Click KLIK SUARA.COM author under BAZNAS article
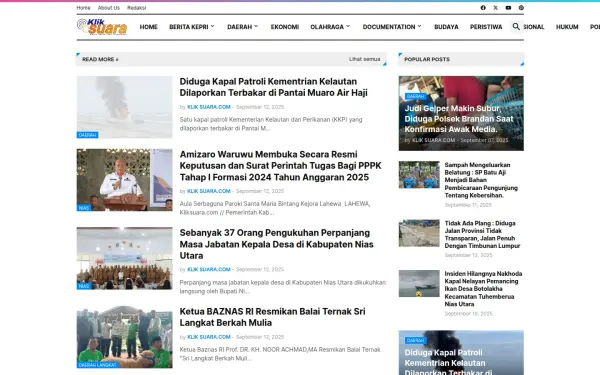The width and height of the screenshot is (600, 375). tap(209, 337)
